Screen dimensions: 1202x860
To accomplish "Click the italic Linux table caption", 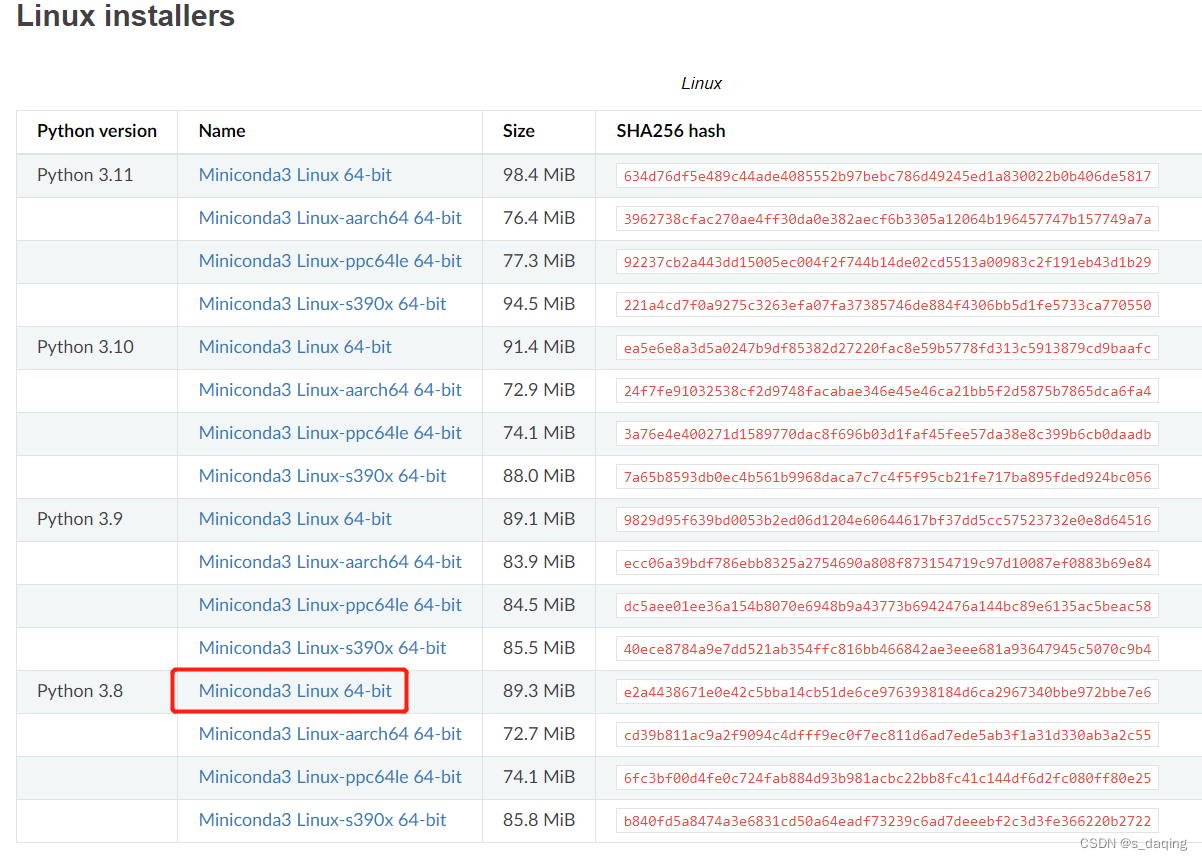I will point(701,84).
